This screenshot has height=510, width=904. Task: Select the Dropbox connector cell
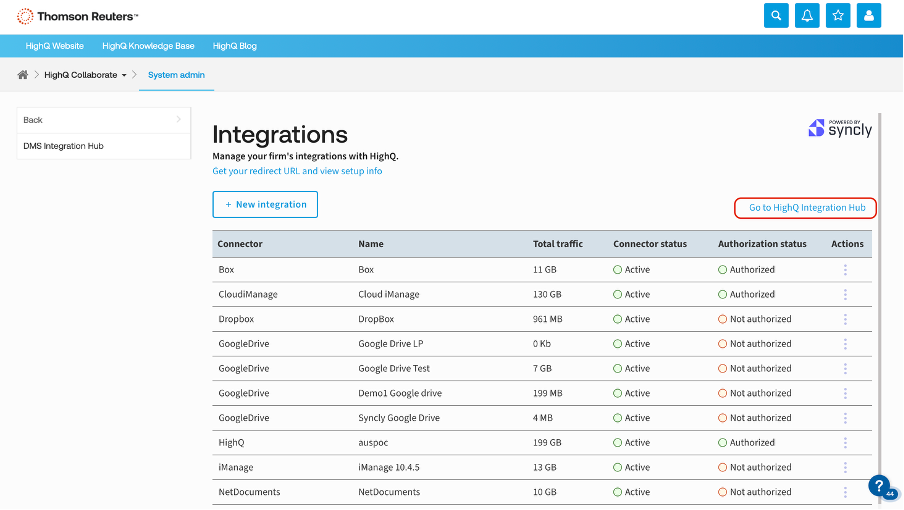click(x=236, y=319)
